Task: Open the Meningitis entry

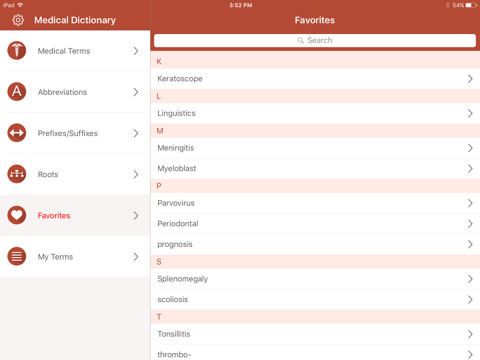Action: [x=315, y=148]
